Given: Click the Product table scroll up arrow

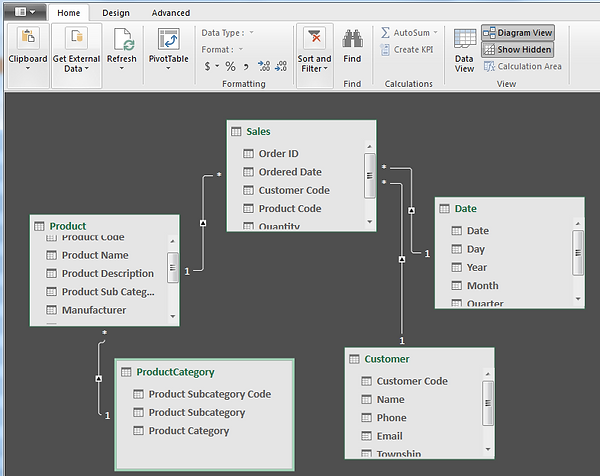Looking at the screenshot, I should tap(173, 241).
